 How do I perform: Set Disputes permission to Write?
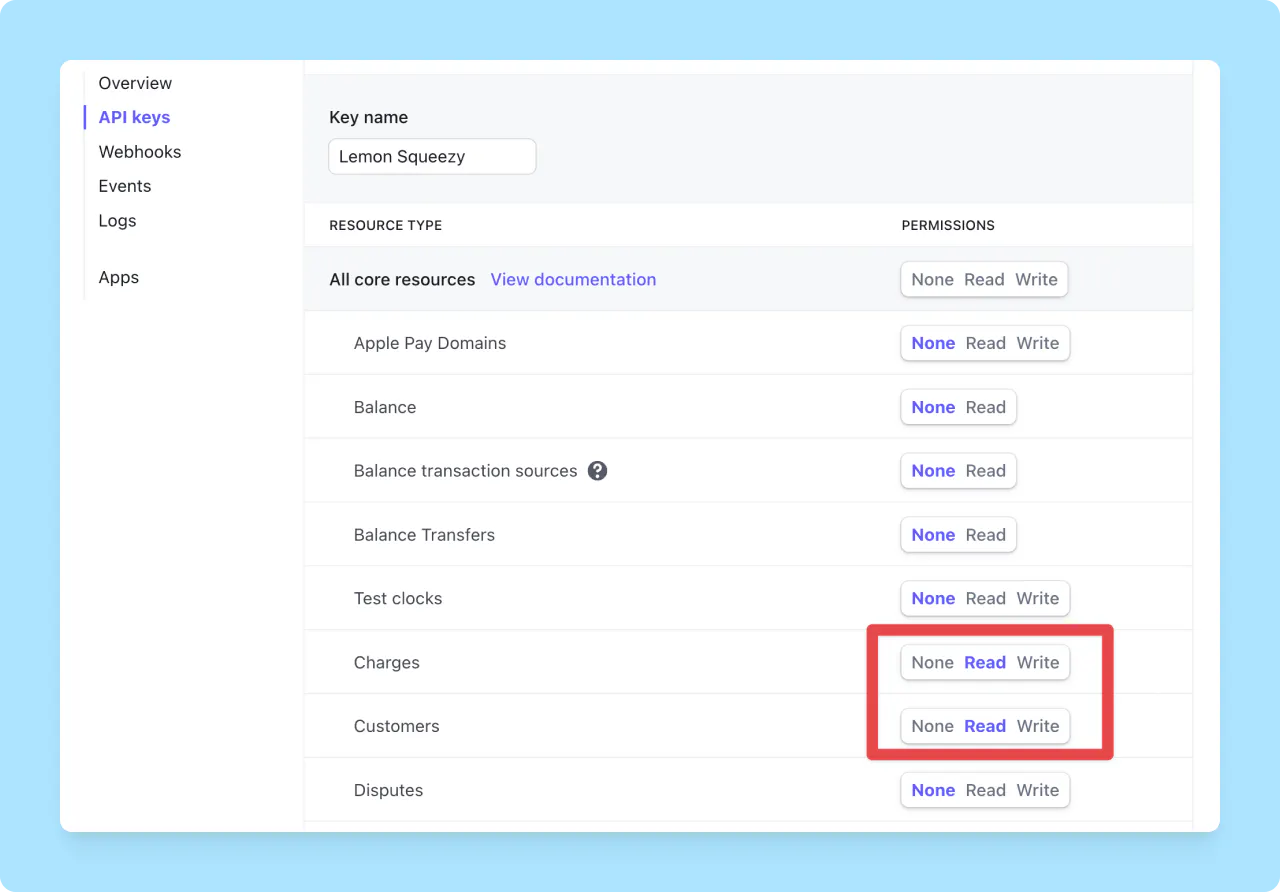pos(1039,790)
